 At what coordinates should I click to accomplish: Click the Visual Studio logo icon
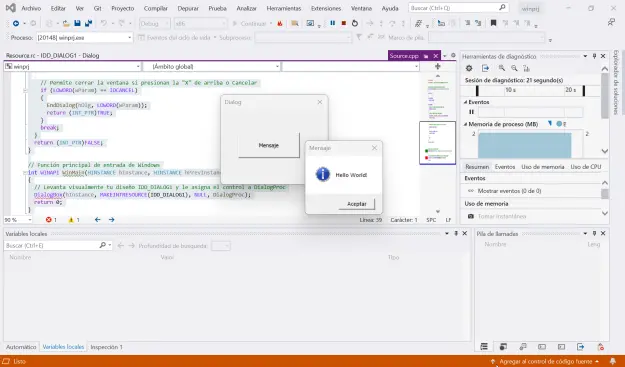11,8
